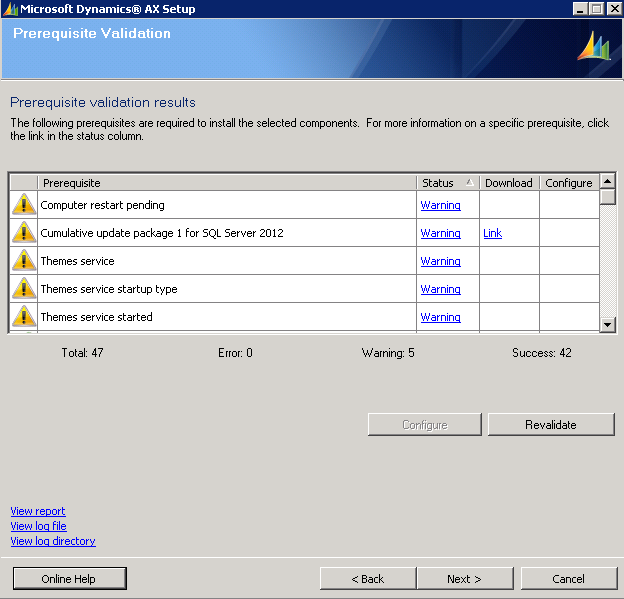624x599 pixels.
Task: Open the View report link
Action: 38,511
